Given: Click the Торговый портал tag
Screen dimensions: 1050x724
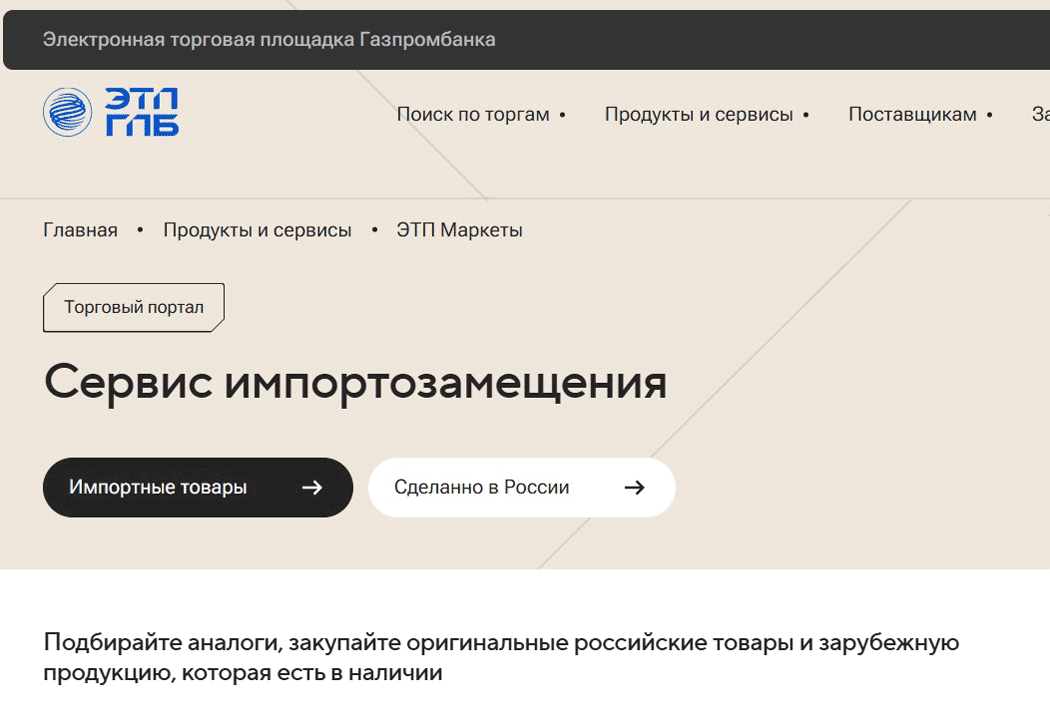Looking at the screenshot, I should coord(134,307).
